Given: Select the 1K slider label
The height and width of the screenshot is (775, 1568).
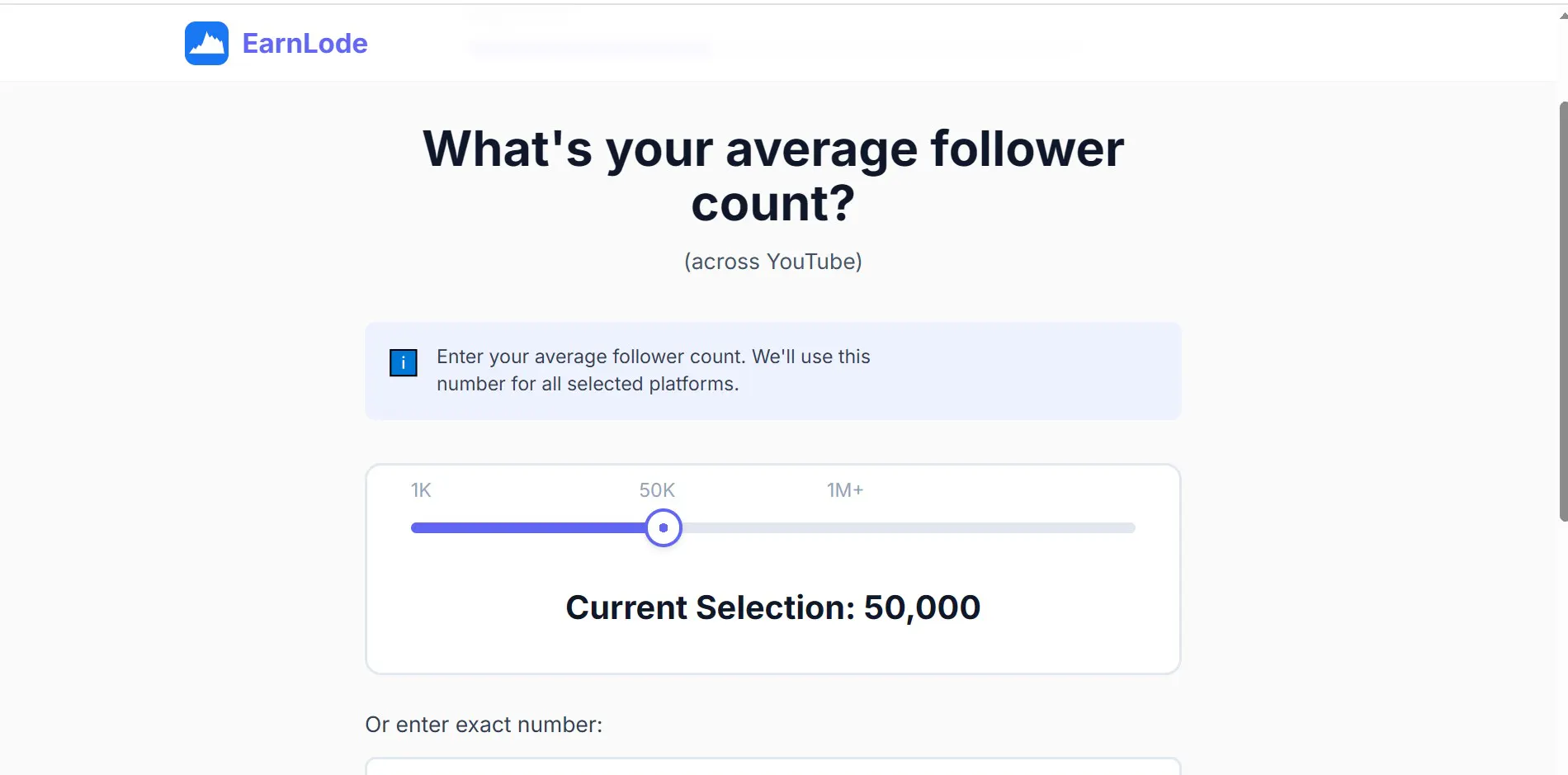Looking at the screenshot, I should click(x=421, y=490).
